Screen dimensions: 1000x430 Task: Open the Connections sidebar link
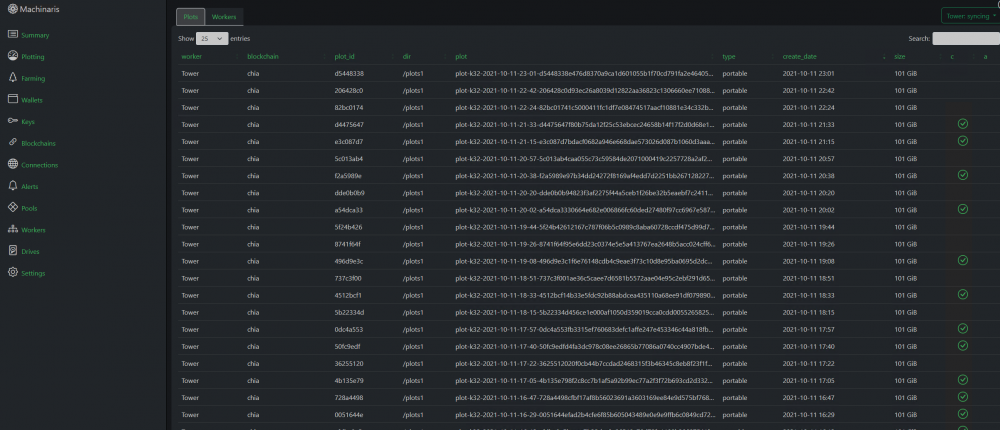click(x=40, y=165)
